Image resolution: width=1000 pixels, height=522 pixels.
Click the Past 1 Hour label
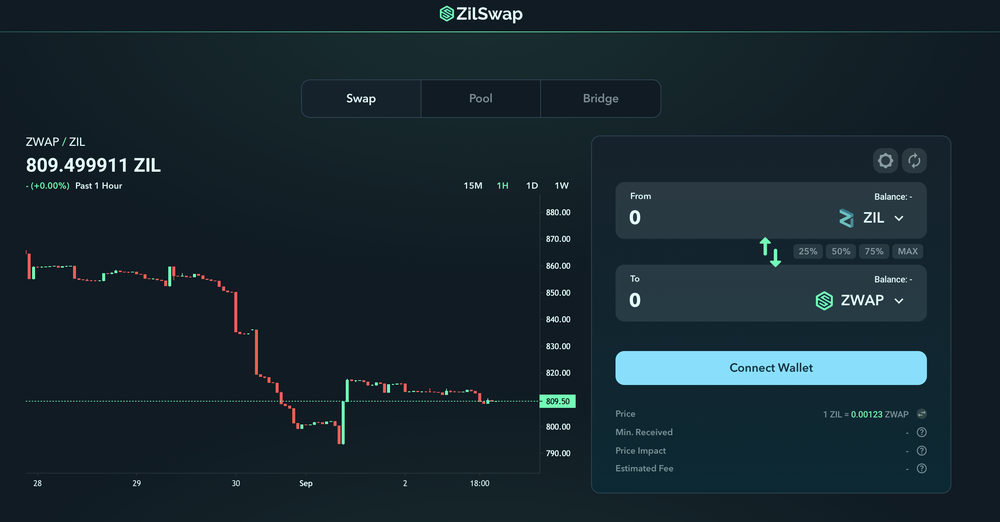(x=98, y=186)
